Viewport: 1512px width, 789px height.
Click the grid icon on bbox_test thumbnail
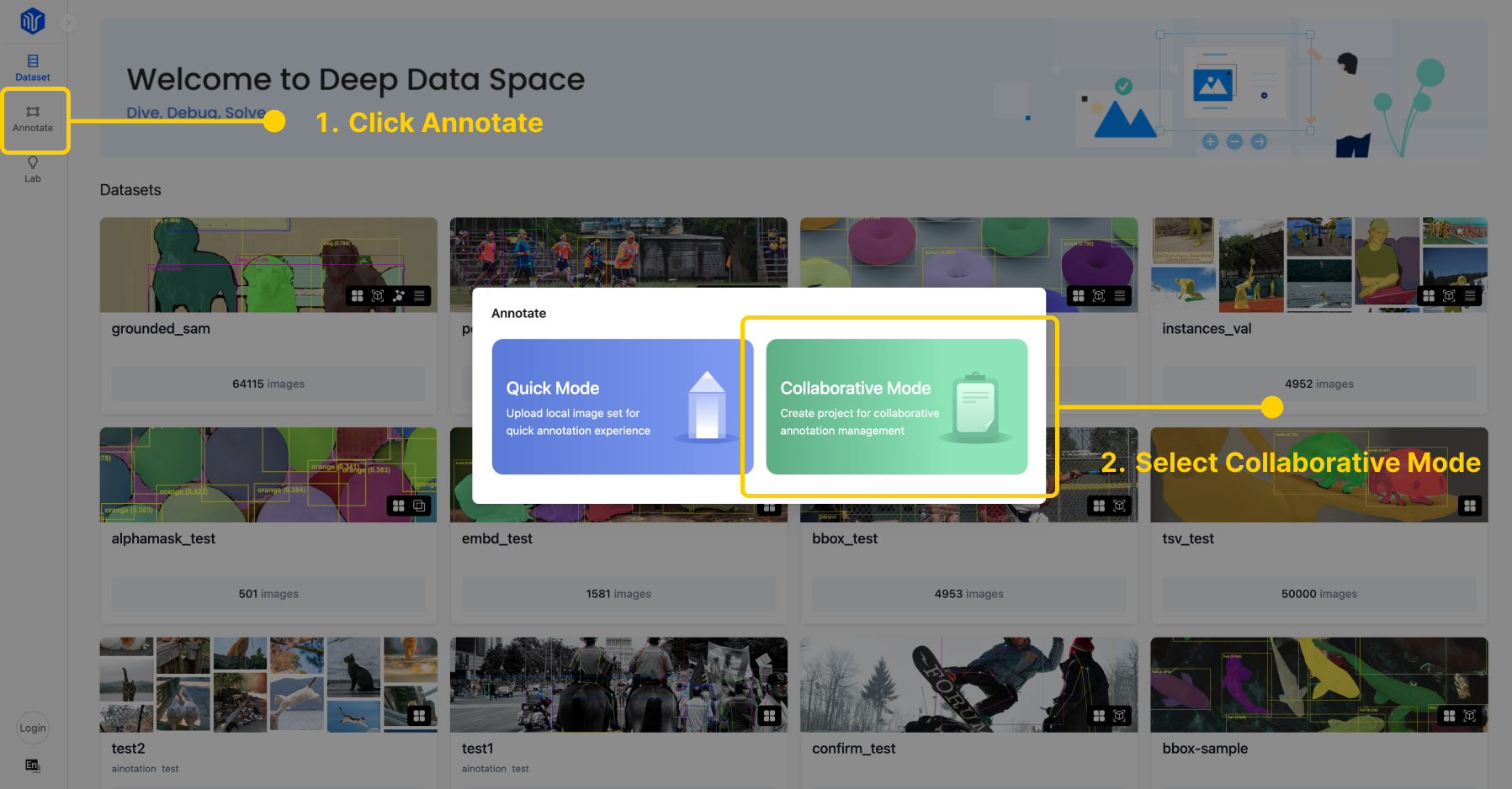pyautogui.click(x=1099, y=506)
